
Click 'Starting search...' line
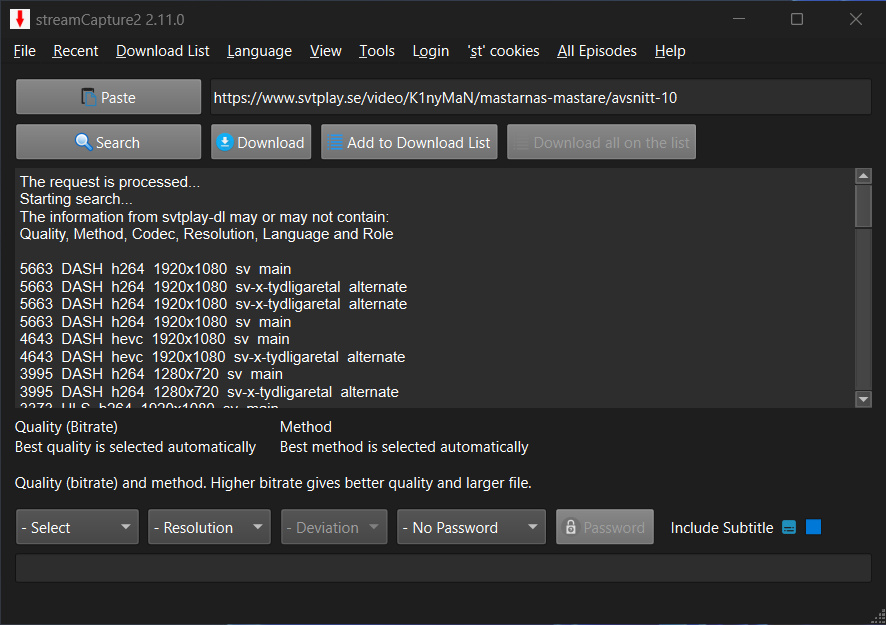(76, 199)
